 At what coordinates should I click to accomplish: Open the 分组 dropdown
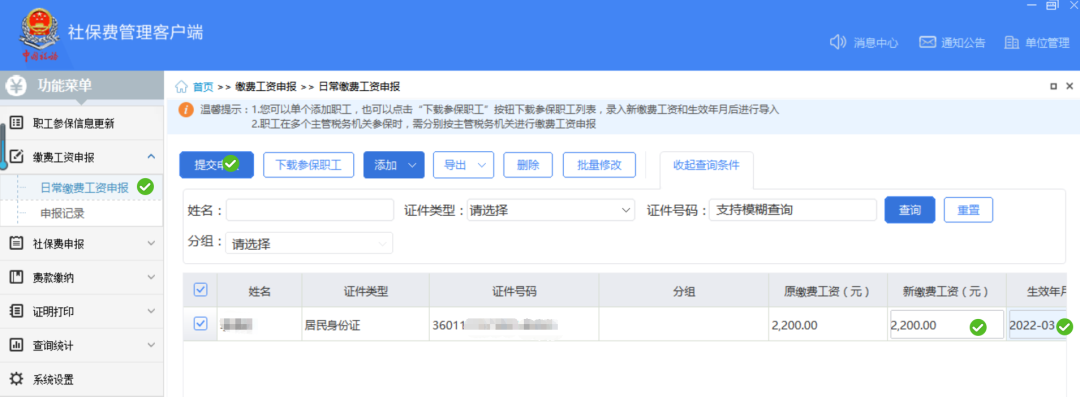pos(309,243)
